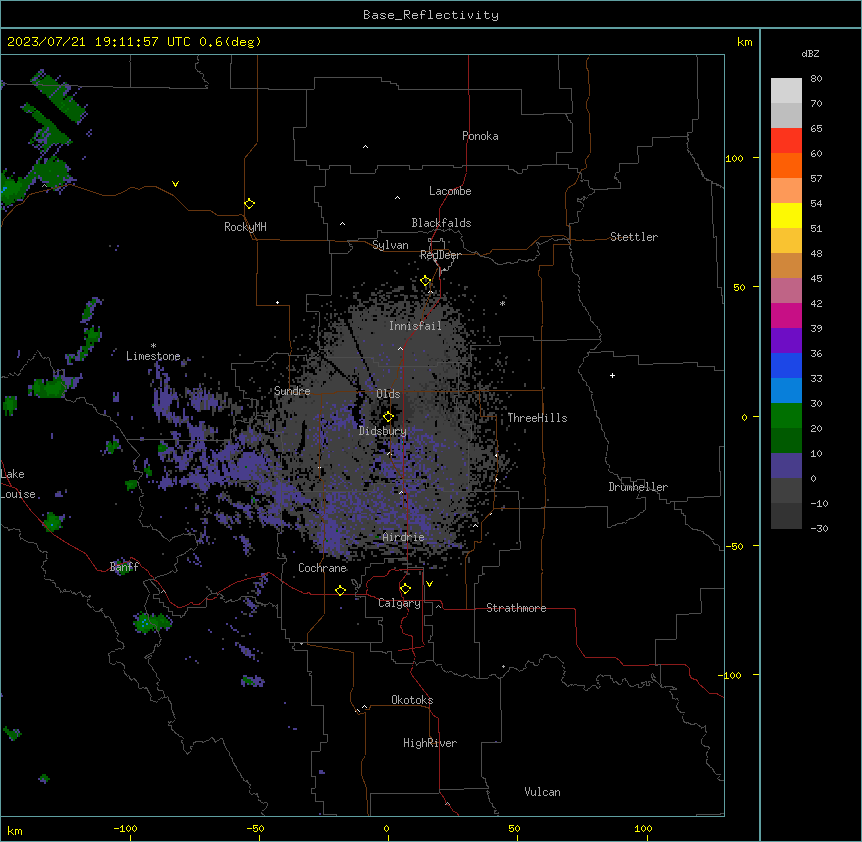
Task: Click the Calgary city label
Action: (399, 603)
